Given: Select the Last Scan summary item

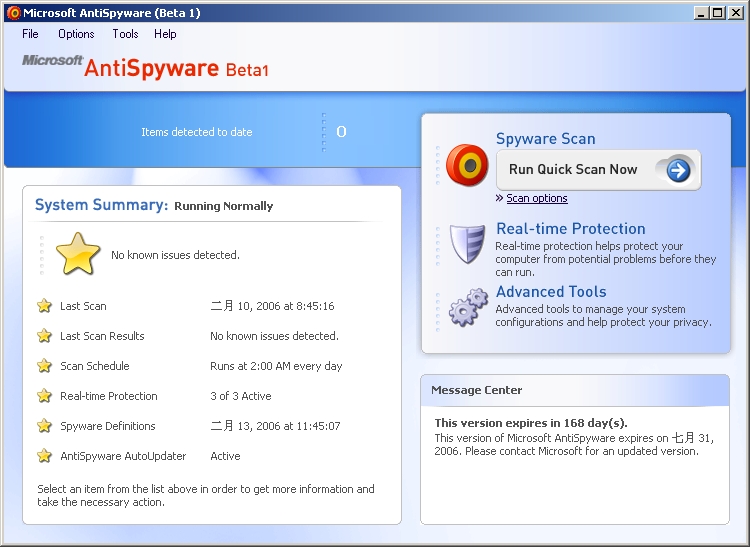Looking at the screenshot, I should coord(83,306).
